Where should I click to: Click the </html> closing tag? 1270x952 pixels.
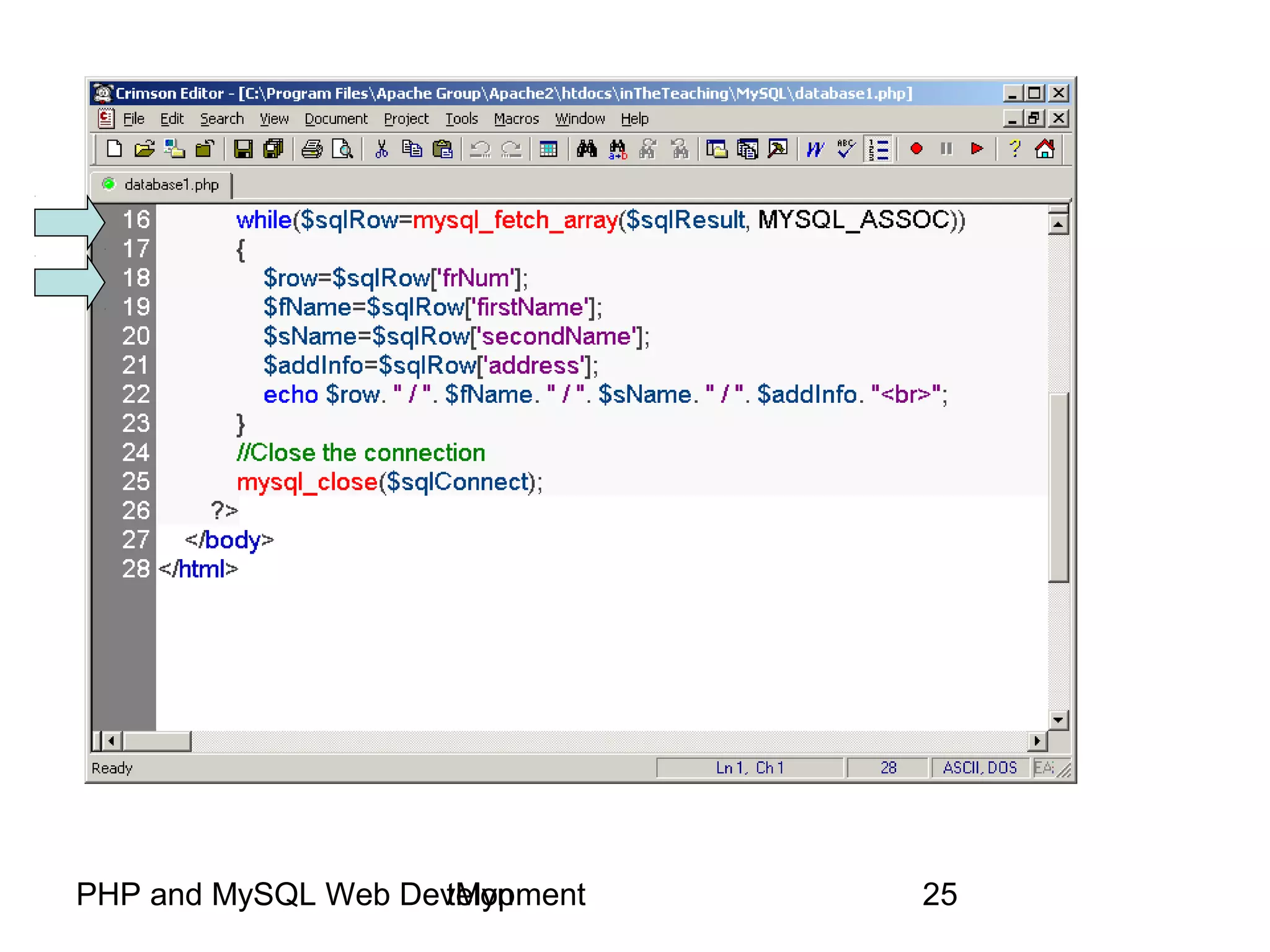point(198,569)
